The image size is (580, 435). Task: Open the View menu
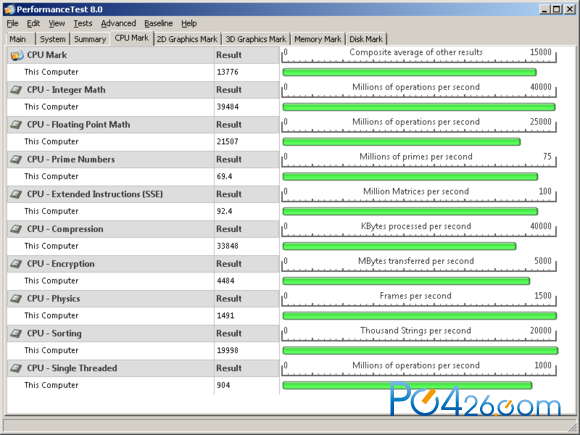coord(57,23)
